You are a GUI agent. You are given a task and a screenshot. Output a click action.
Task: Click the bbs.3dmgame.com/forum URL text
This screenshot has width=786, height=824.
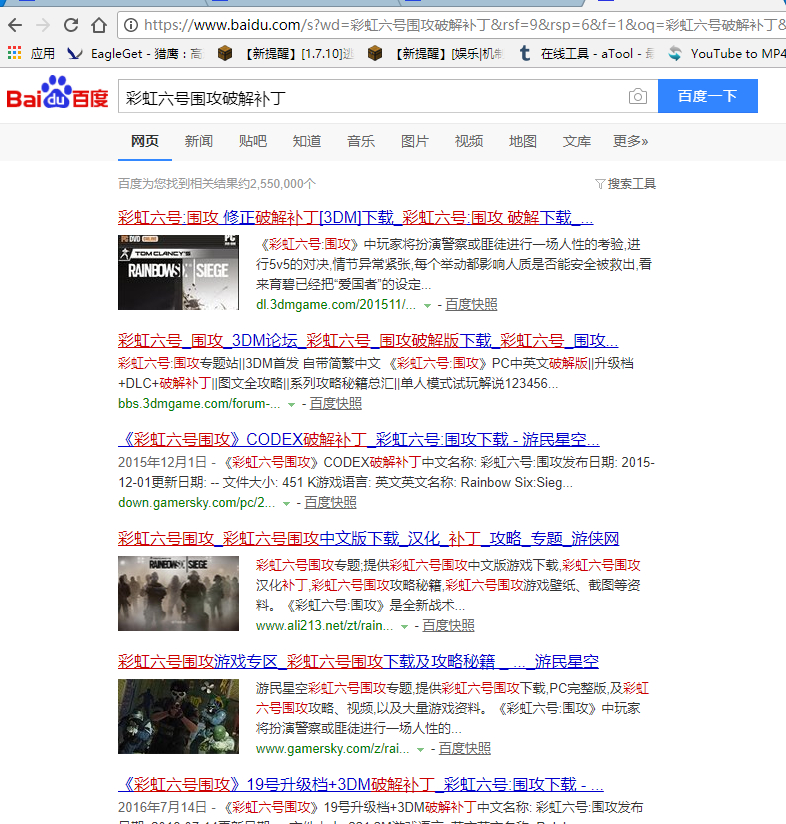pyautogui.click(x=200, y=403)
